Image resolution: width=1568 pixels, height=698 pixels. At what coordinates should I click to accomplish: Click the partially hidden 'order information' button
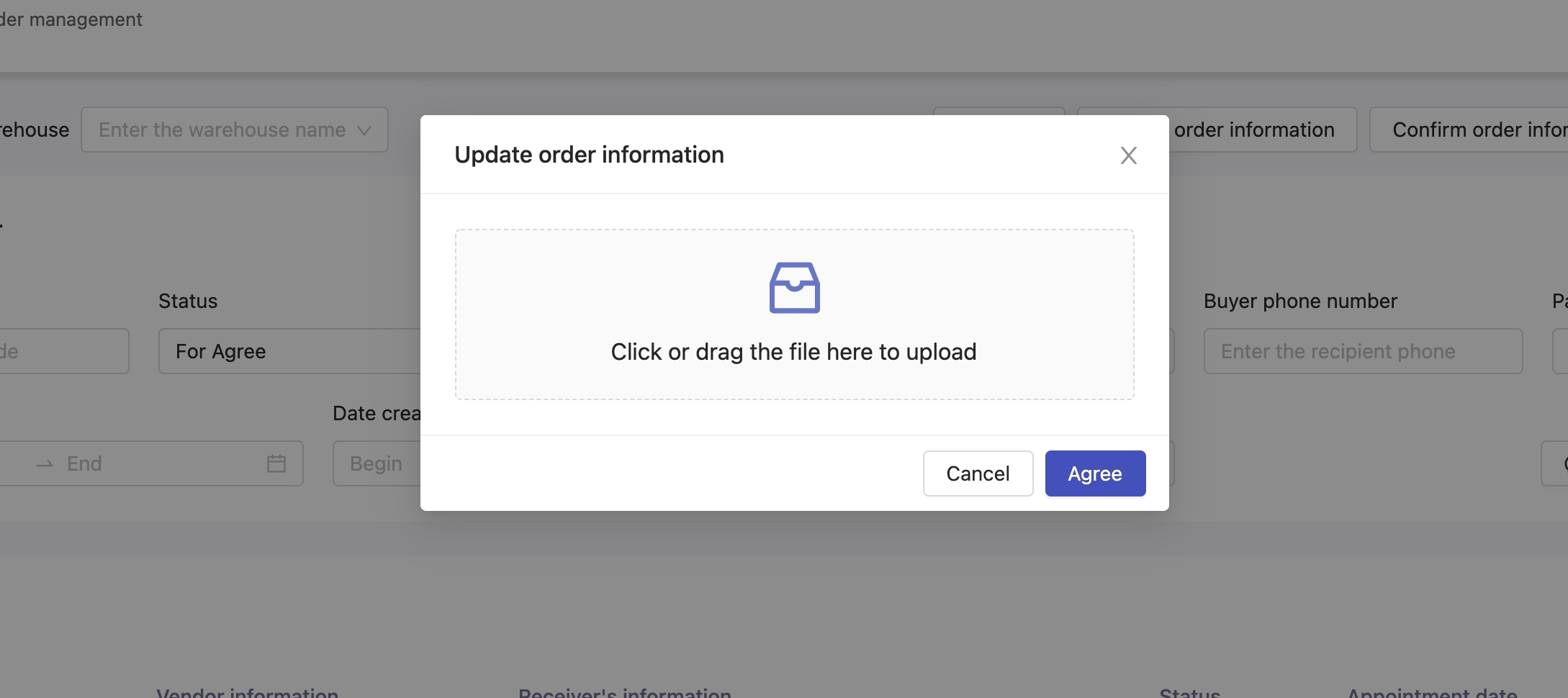1253,130
